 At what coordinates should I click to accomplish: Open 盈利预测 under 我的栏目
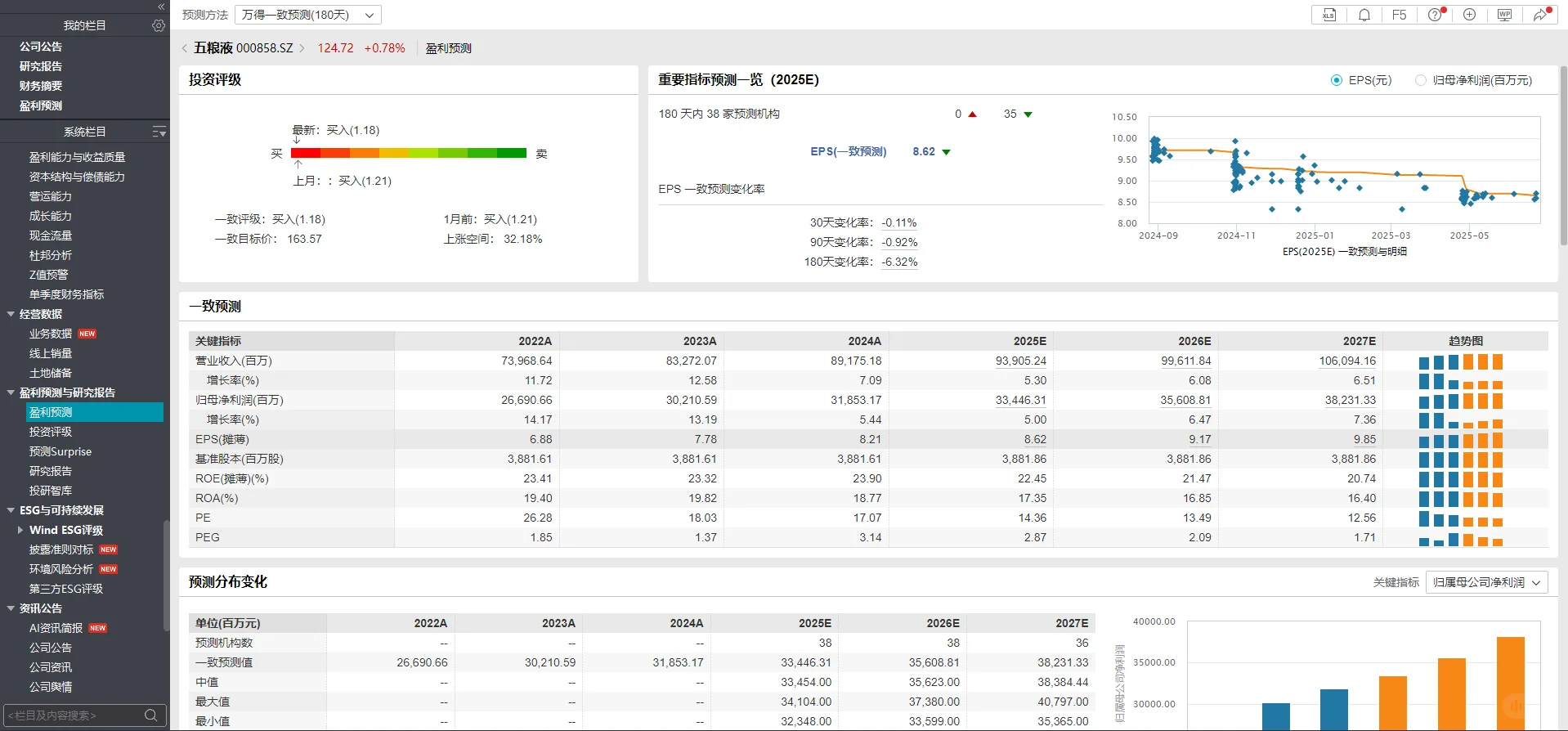click(41, 105)
